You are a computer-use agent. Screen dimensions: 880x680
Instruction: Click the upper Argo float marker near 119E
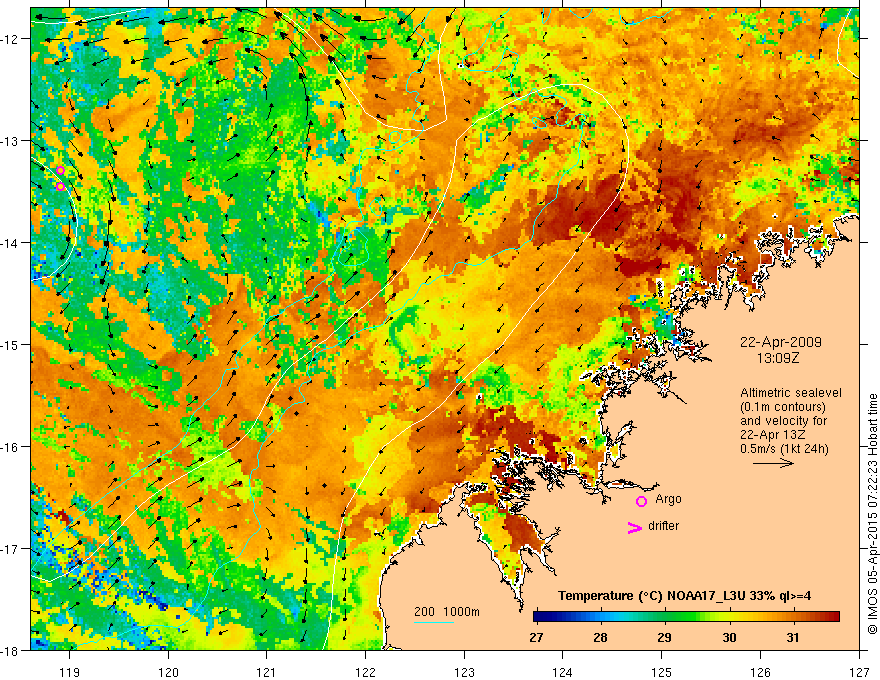pos(60,171)
